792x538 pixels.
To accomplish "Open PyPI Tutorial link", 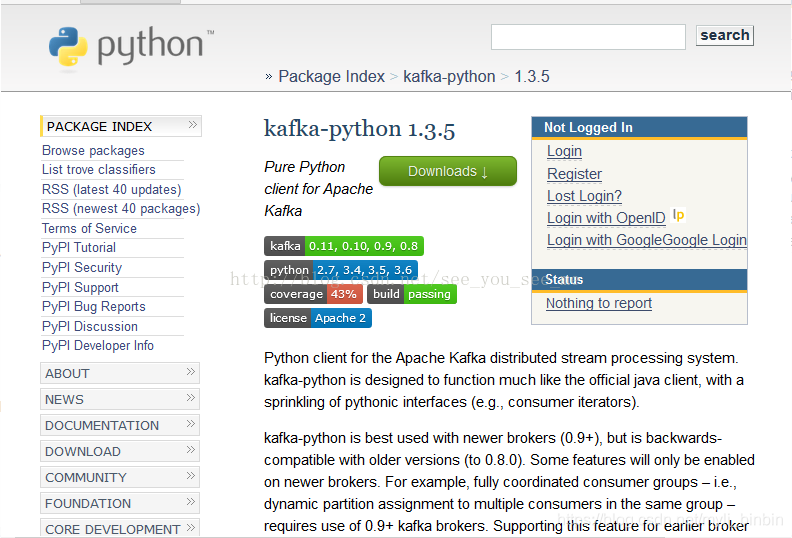I will 79,248.
